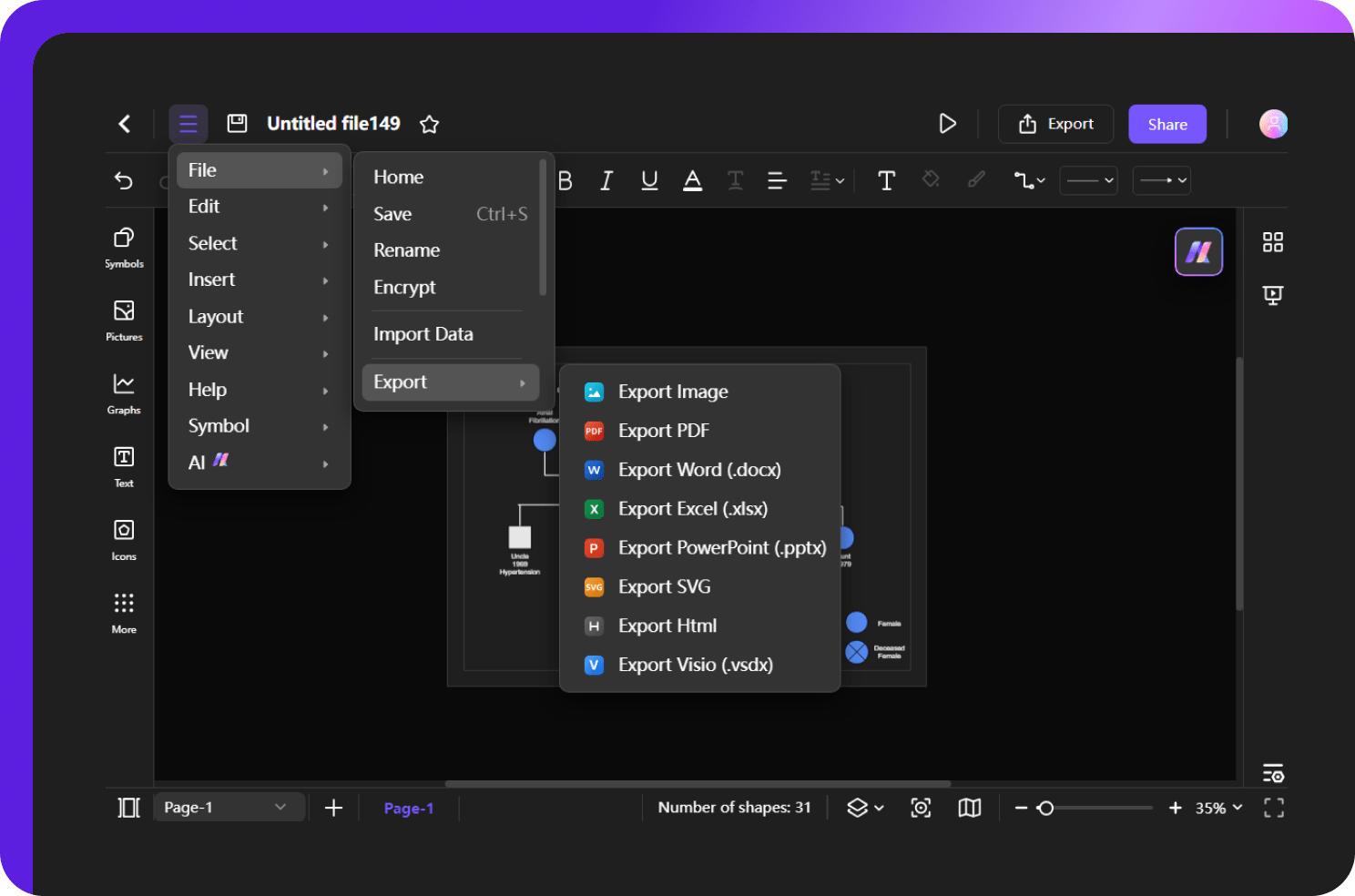1355x896 pixels.
Task: Click the zoom slider handle
Action: tap(1045, 808)
